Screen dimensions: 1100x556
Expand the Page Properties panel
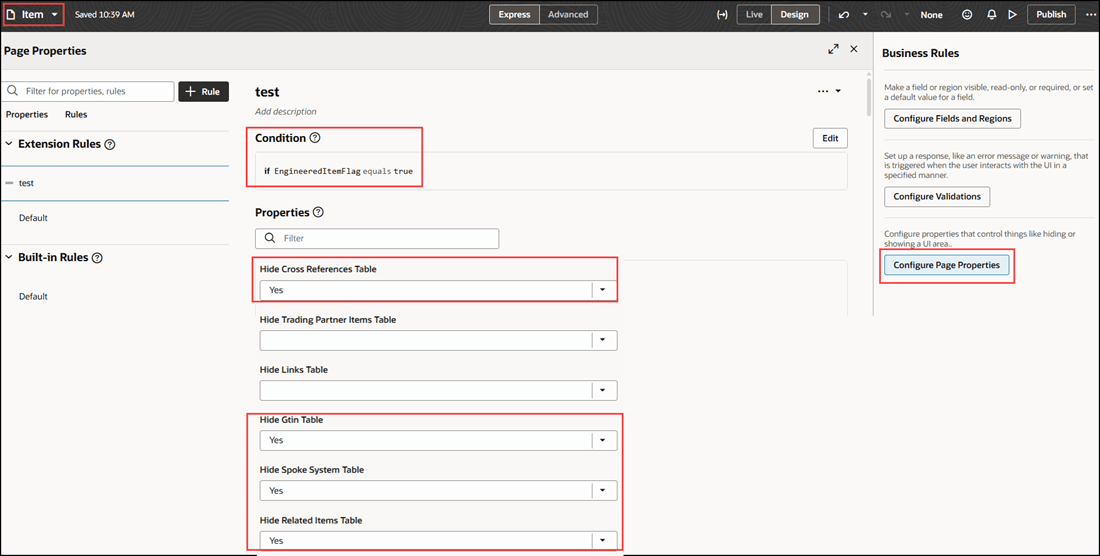click(833, 49)
